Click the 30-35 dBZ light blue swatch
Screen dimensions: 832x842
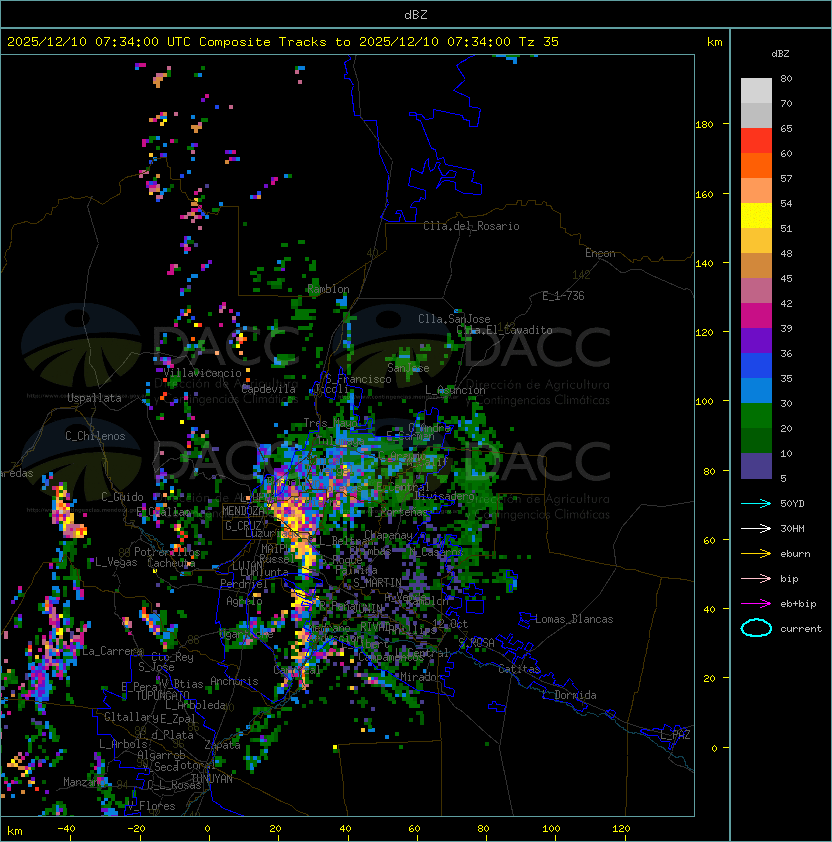(756, 391)
